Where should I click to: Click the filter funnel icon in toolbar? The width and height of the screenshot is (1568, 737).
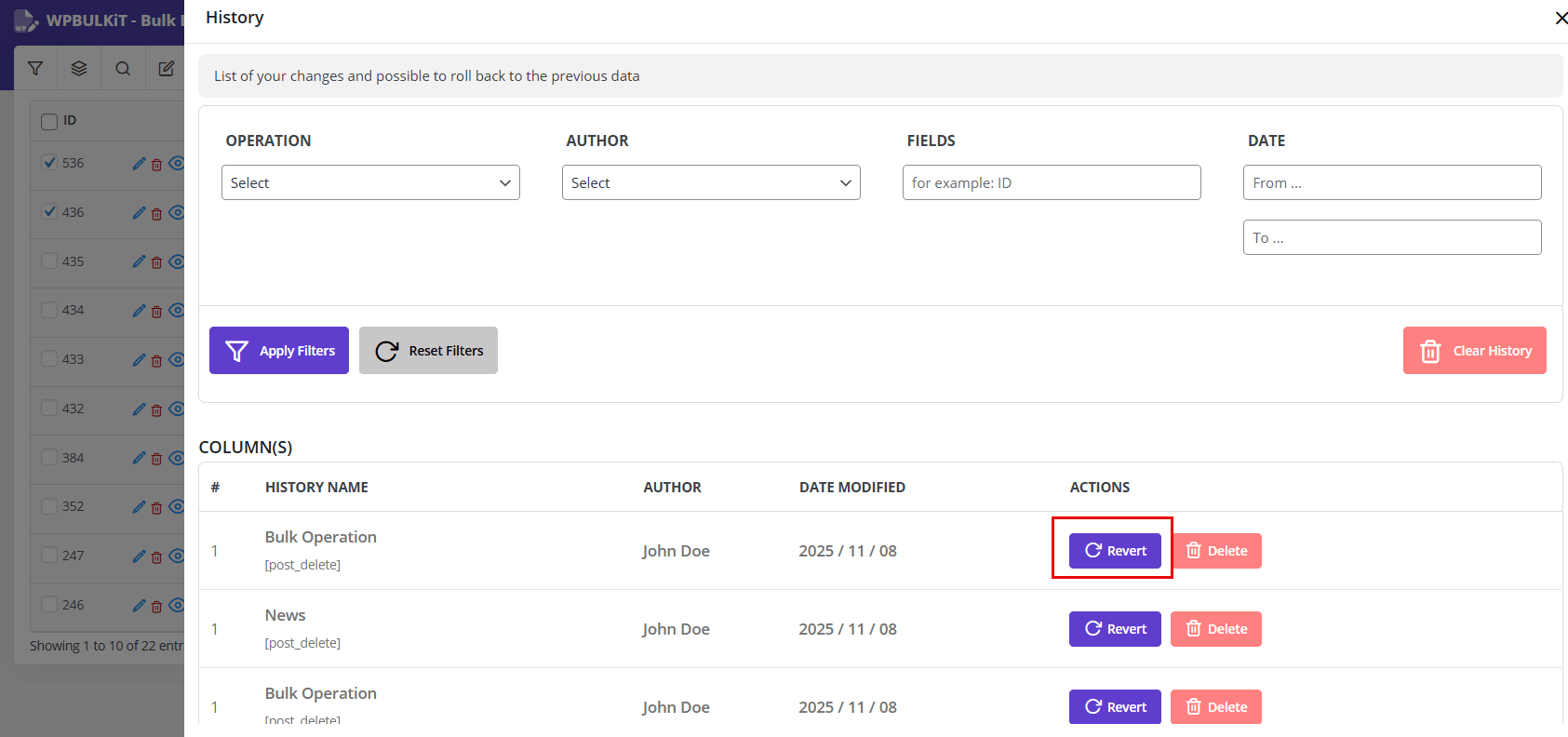coord(35,68)
